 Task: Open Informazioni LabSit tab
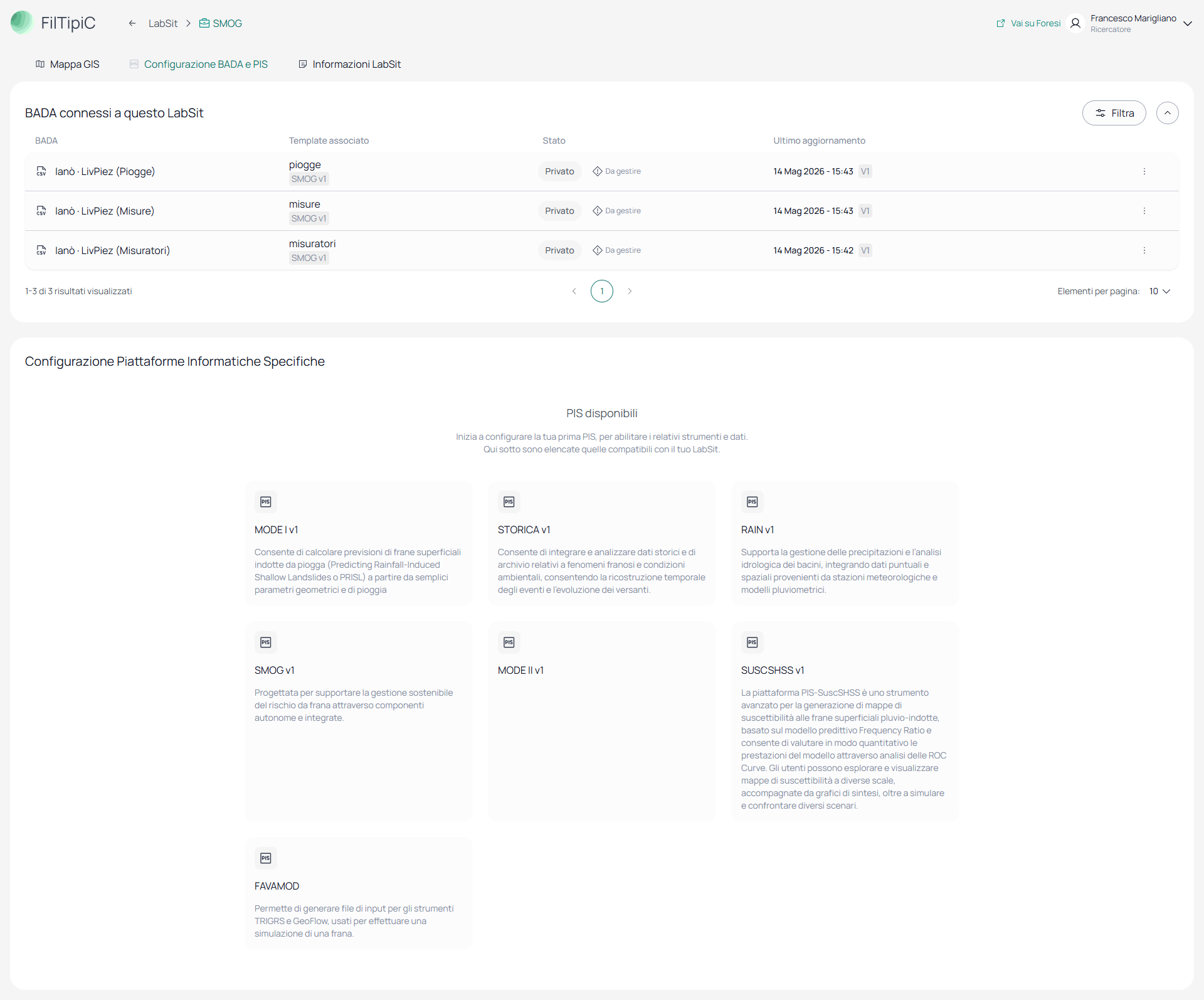point(349,64)
